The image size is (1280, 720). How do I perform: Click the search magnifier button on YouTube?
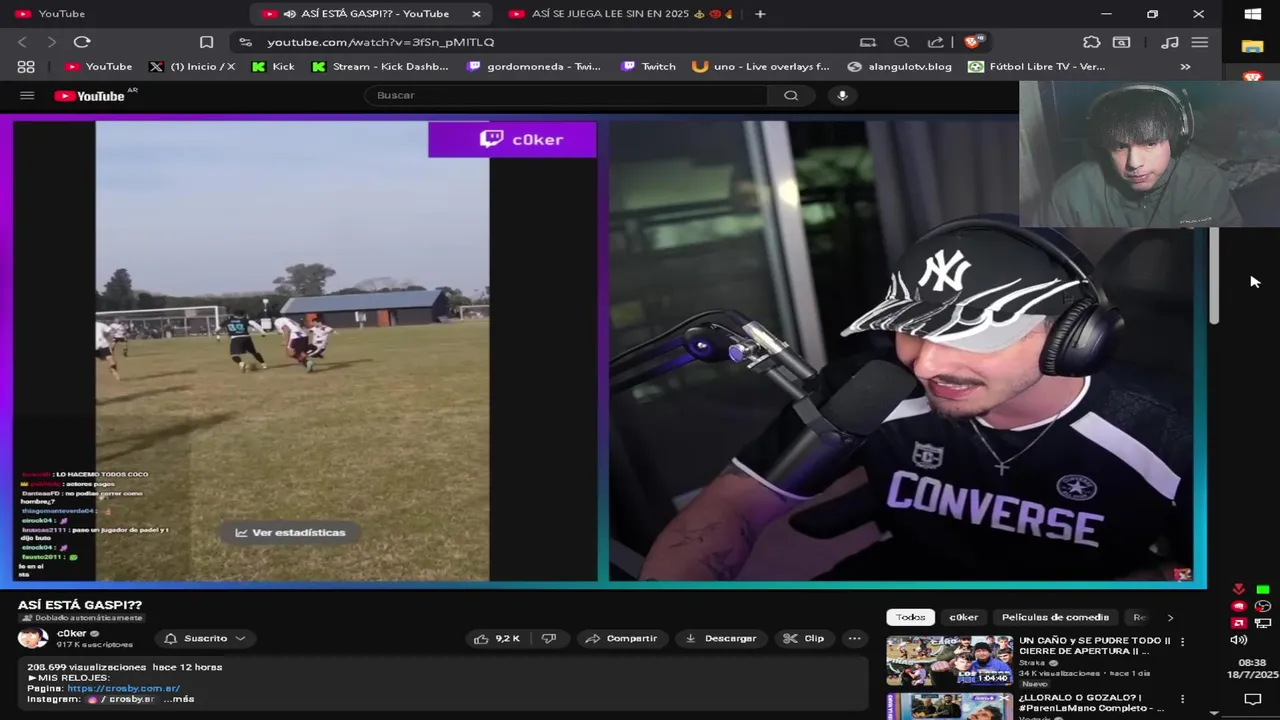[791, 95]
